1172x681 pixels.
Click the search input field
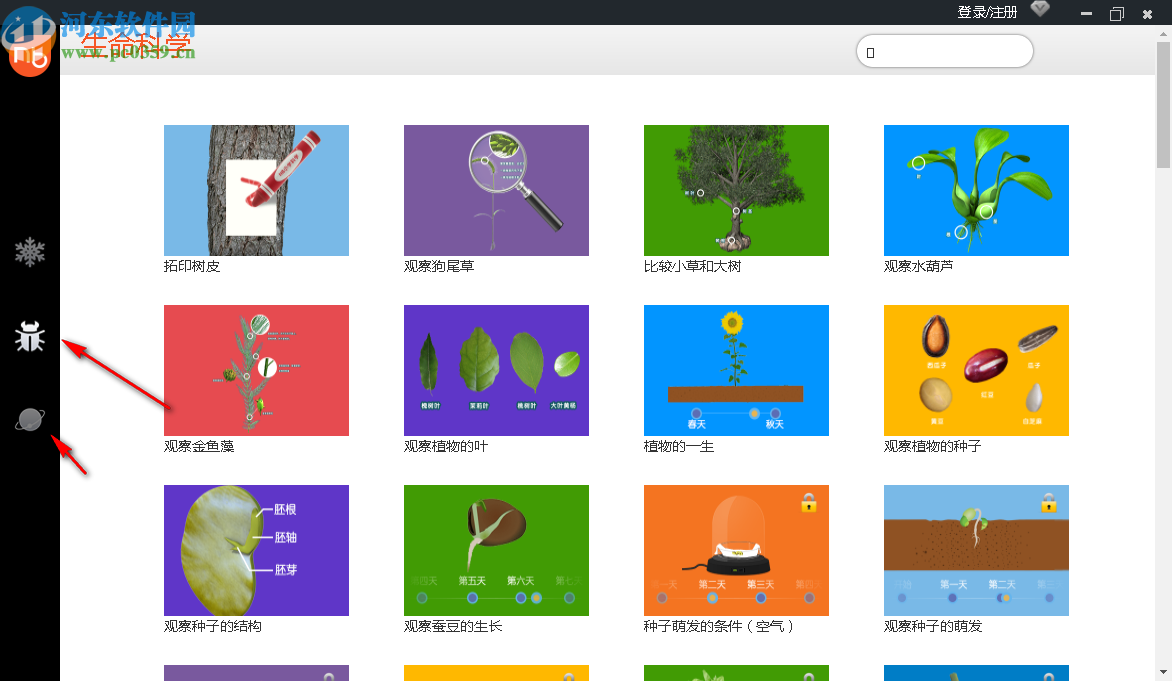pos(944,52)
